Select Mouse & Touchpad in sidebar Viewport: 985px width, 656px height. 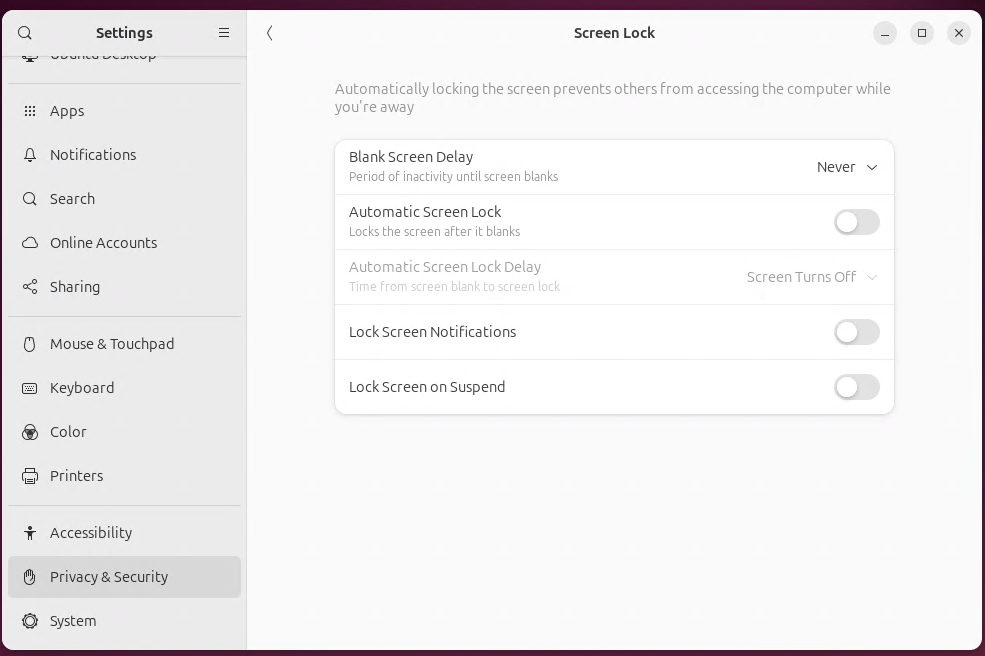tap(112, 344)
